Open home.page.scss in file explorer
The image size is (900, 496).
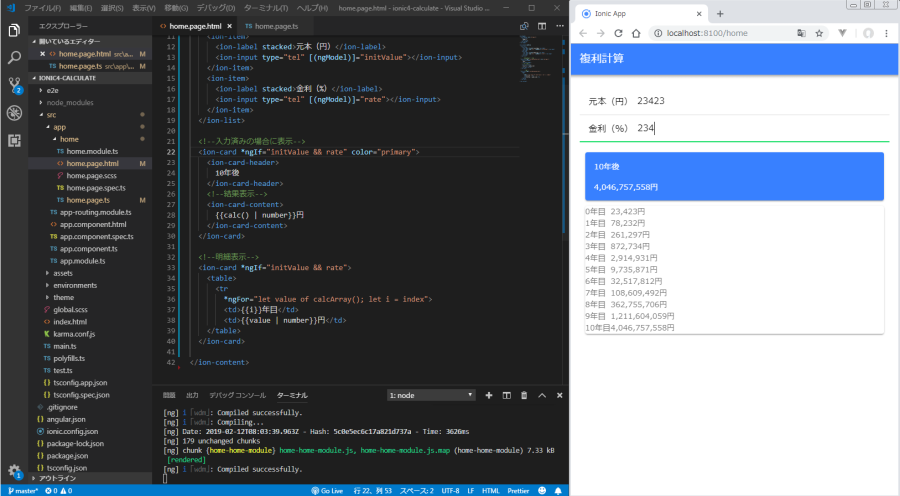pyautogui.click(x=92, y=175)
